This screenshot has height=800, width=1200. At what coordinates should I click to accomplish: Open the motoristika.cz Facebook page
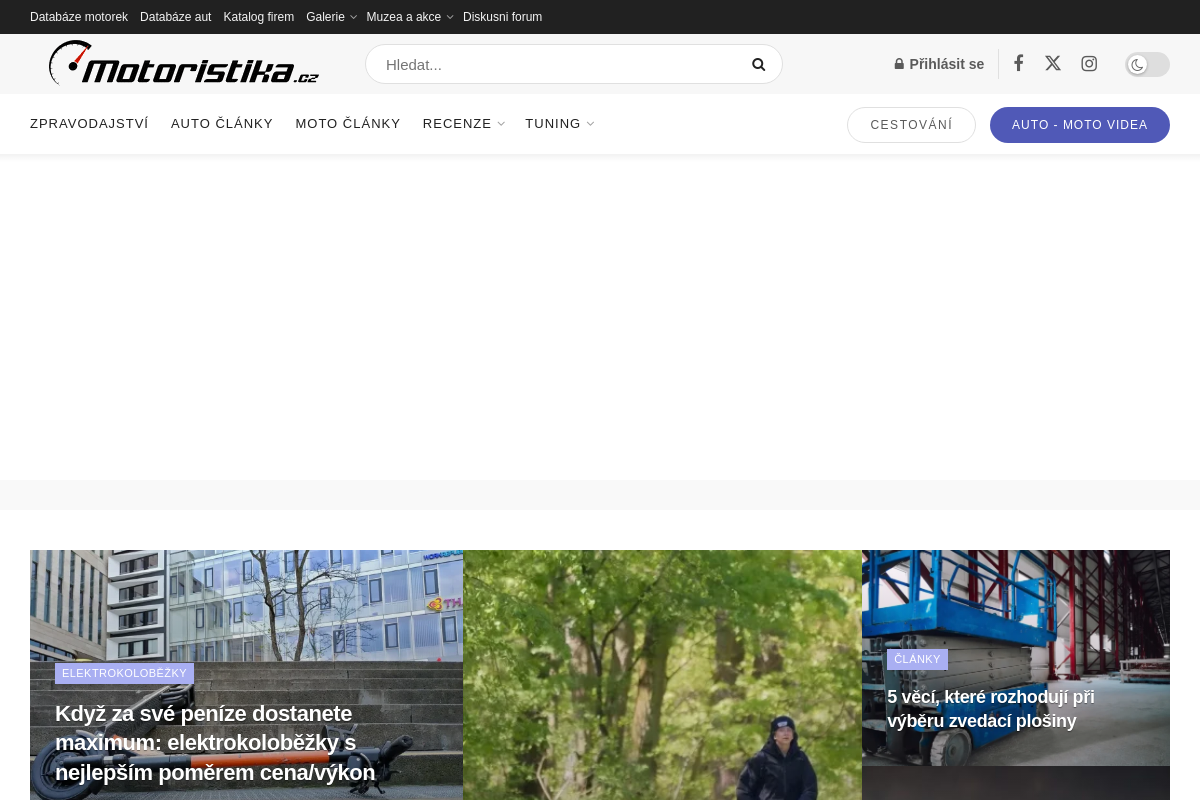pos(1018,63)
